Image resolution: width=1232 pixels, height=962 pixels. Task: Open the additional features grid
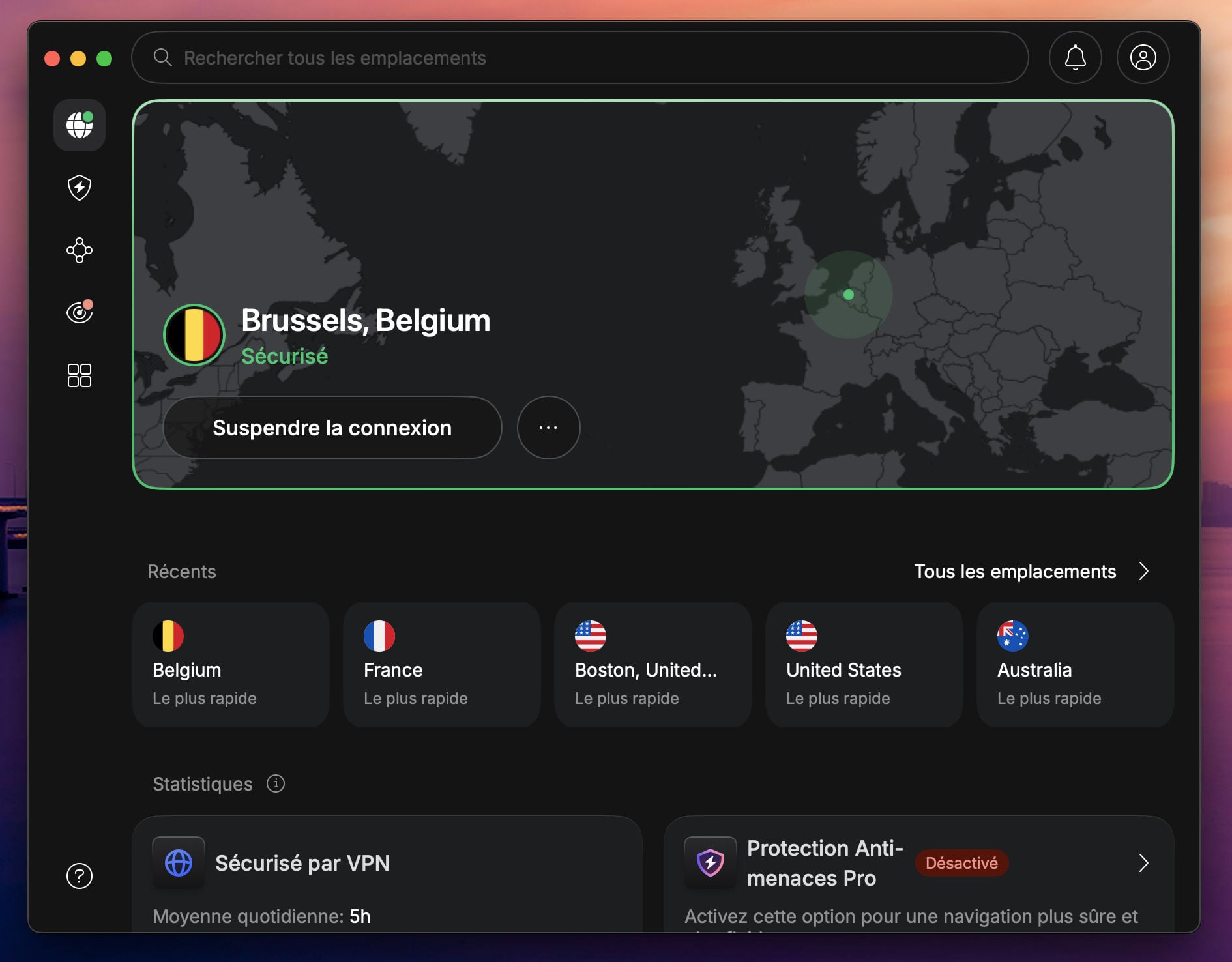79,375
